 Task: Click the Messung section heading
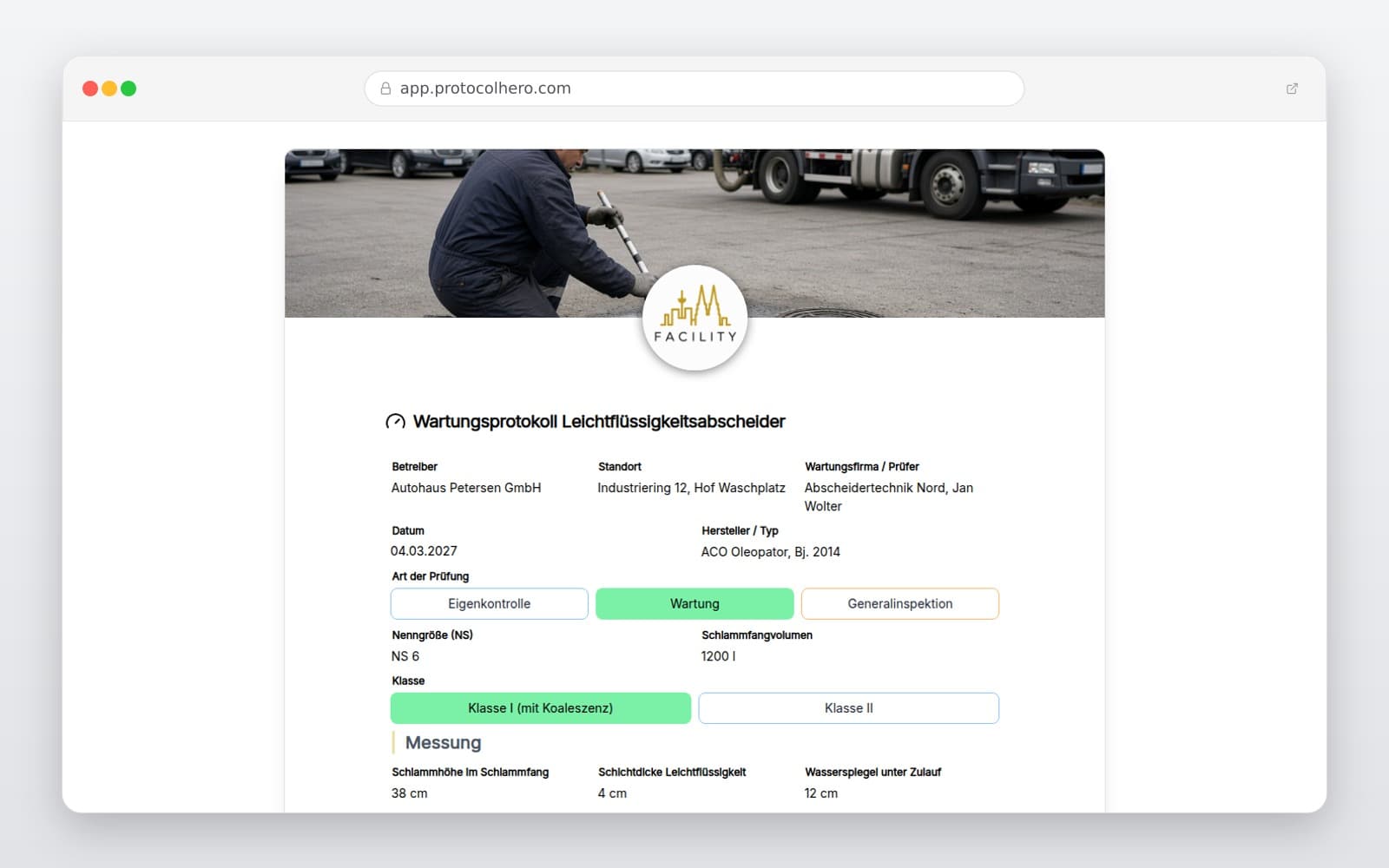click(443, 743)
